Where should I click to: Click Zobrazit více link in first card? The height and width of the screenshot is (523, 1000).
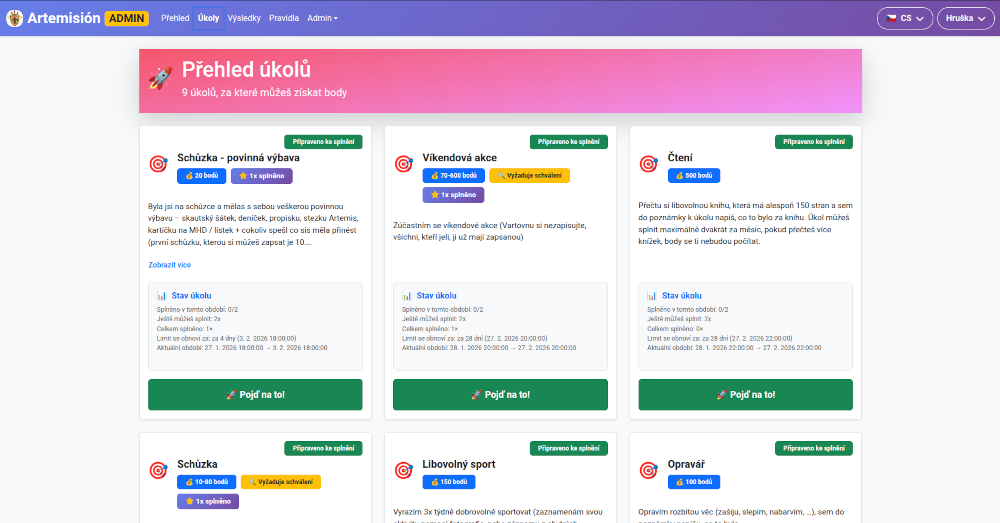tap(169, 265)
